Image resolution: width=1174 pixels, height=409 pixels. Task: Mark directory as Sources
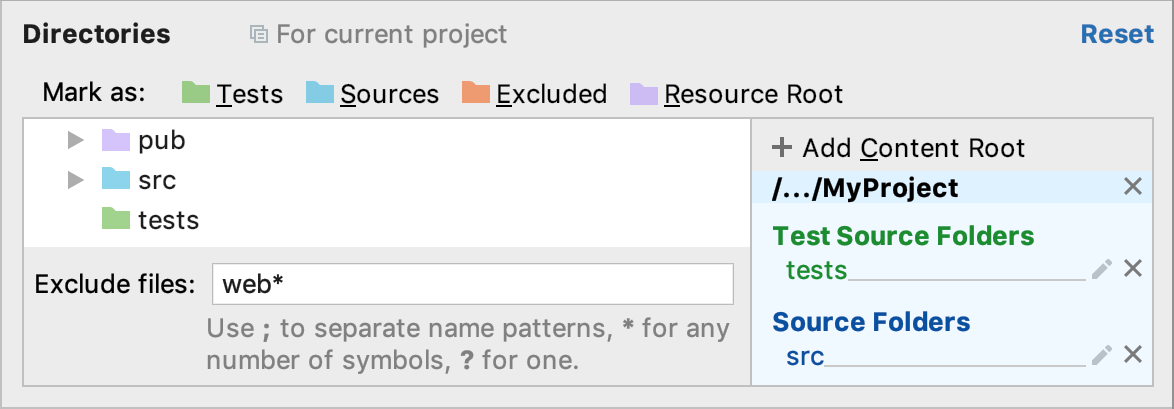click(x=372, y=94)
